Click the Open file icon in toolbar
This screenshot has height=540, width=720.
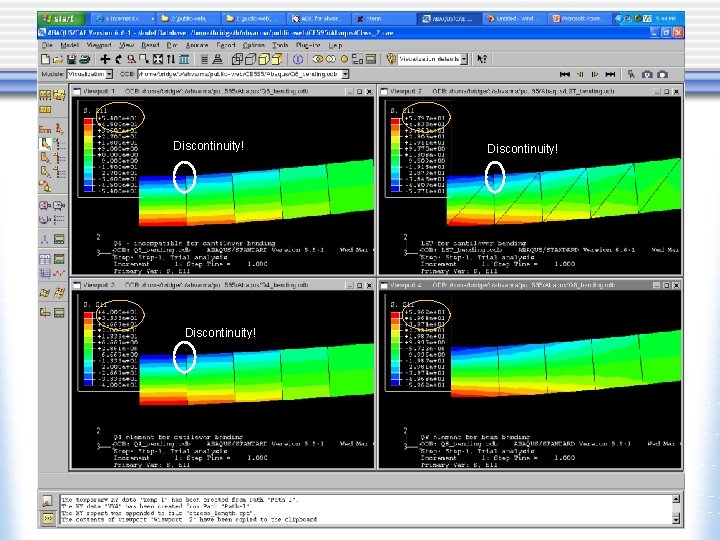pyautogui.click(x=59, y=59)
